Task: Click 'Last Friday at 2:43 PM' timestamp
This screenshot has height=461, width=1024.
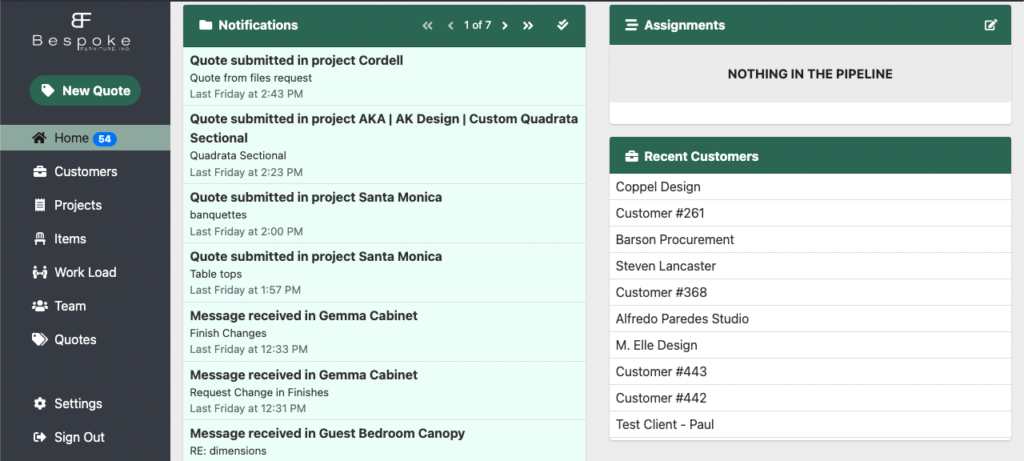Action: pyautogui.click(x=246, y=94)
